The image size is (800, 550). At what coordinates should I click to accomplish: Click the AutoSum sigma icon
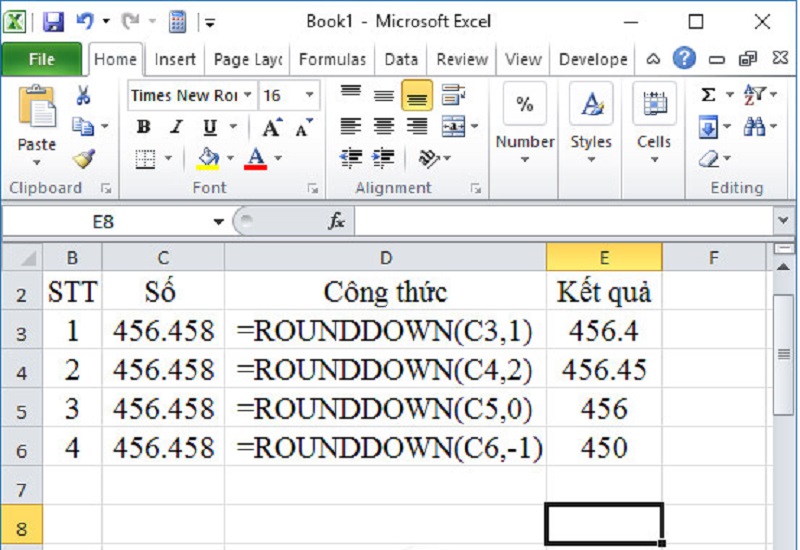point(708,95)
